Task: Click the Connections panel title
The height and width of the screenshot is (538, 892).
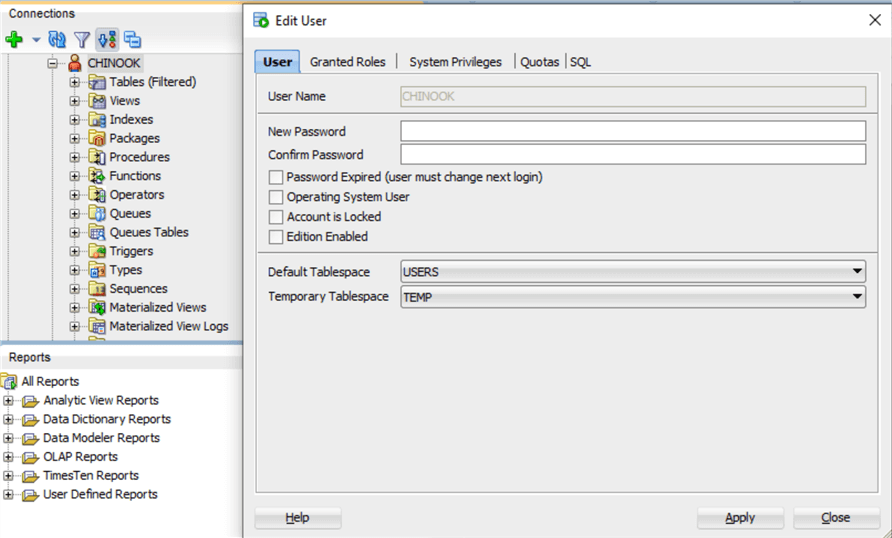Action: pos(42,14)
